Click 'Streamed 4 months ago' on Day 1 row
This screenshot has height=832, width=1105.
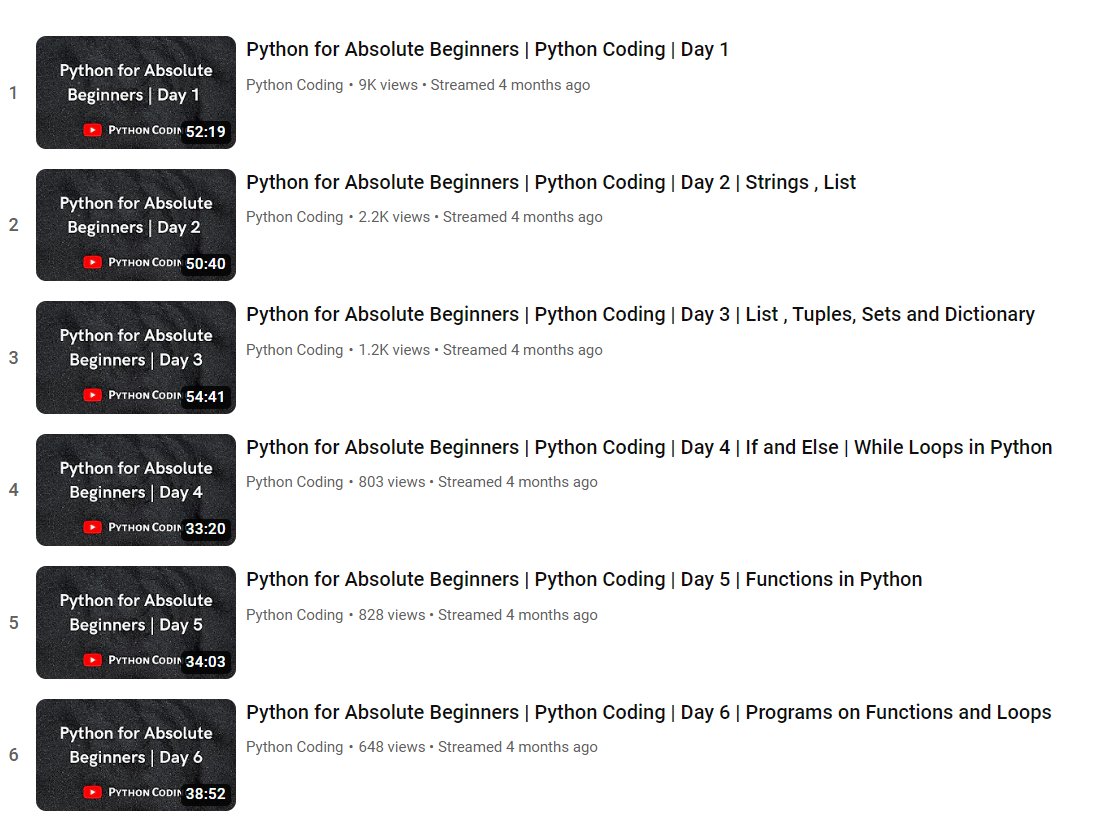[x=510, y=85]
